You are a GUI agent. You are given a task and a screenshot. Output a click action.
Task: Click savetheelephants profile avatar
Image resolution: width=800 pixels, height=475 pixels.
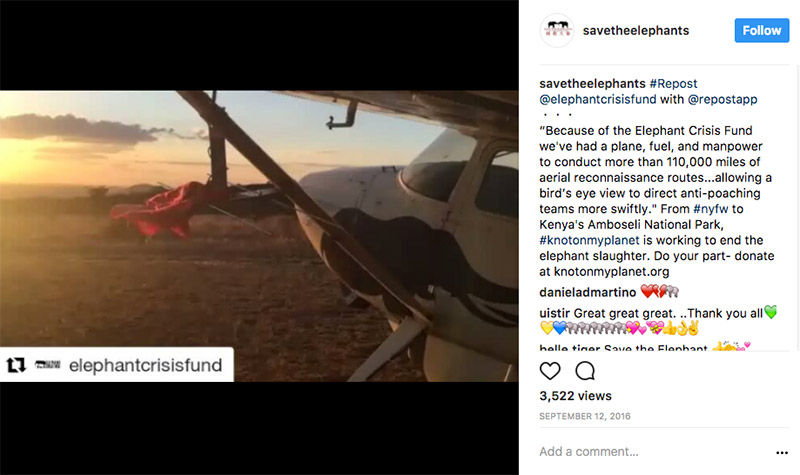pyautogui.click(x=555, y=30)
